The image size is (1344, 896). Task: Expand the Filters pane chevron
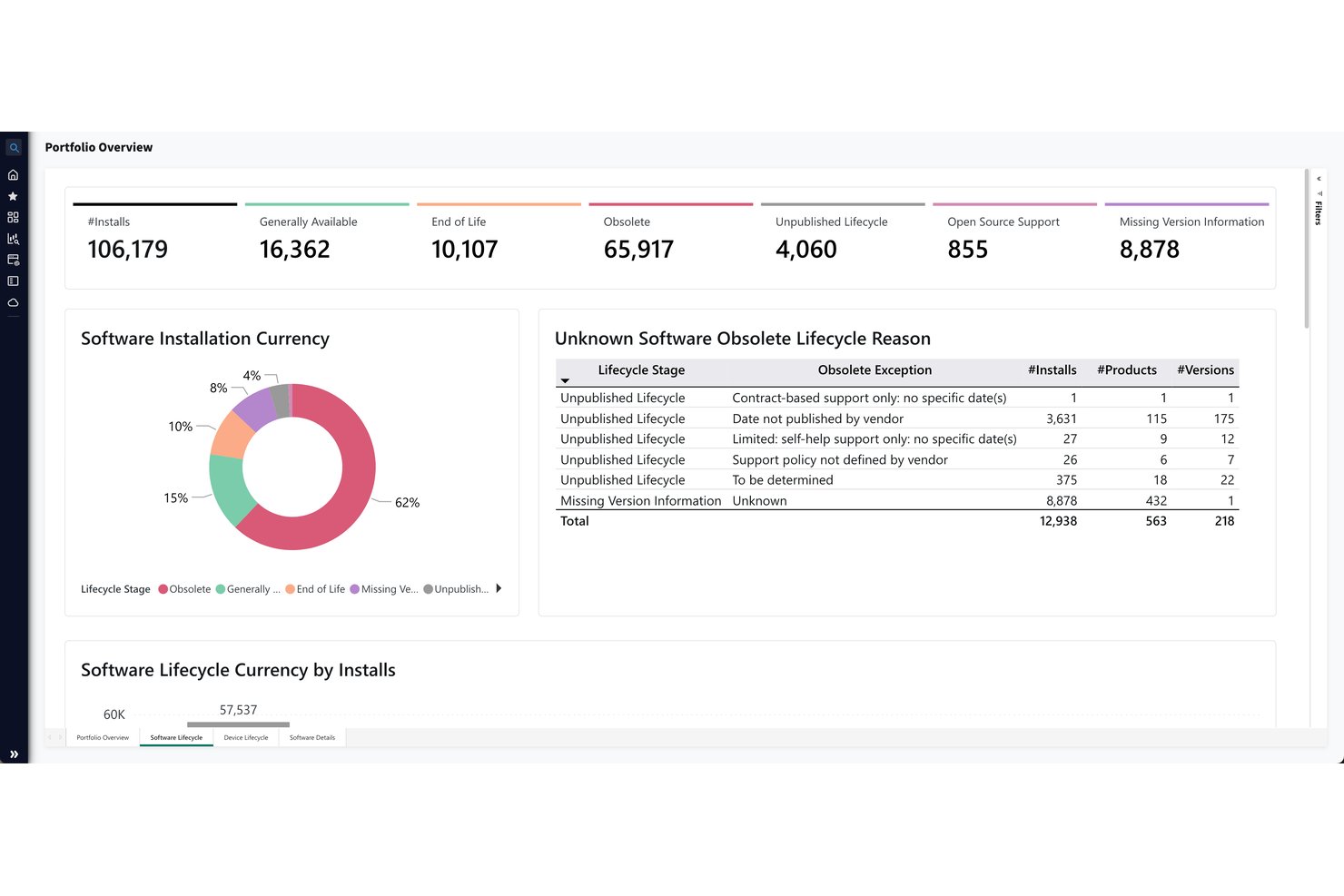[1319, 179]
